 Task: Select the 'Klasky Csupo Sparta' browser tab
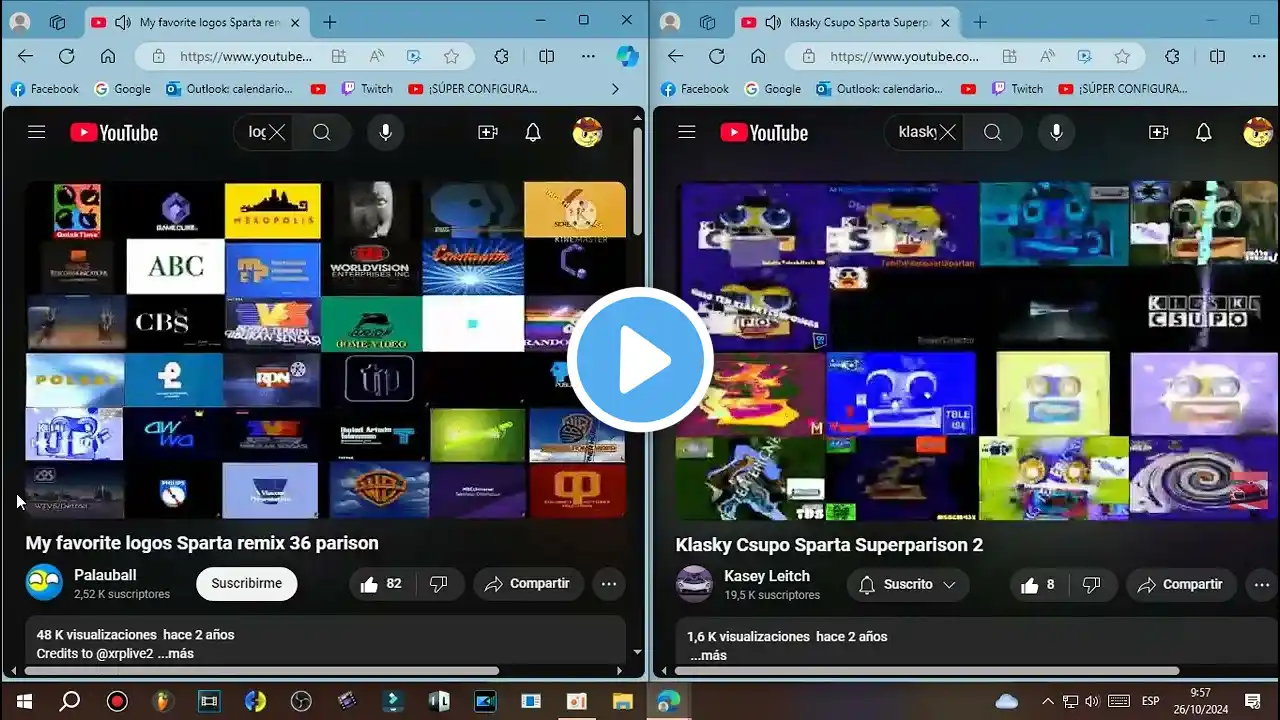coord(846,22)
